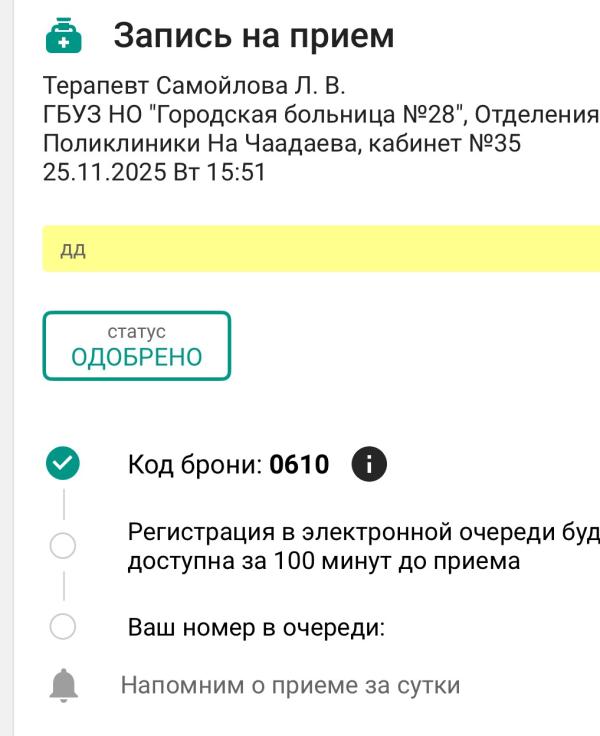Viewport: 600px width, 736px height.
Task: Click the green completed checkmark icon
Action: [63, 463]
